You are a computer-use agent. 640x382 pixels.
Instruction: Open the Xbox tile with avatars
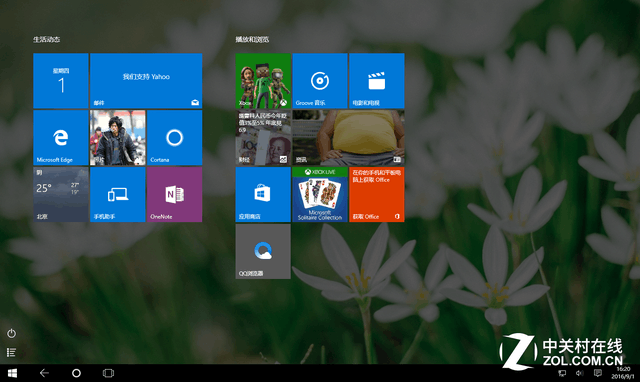[263, 81]
